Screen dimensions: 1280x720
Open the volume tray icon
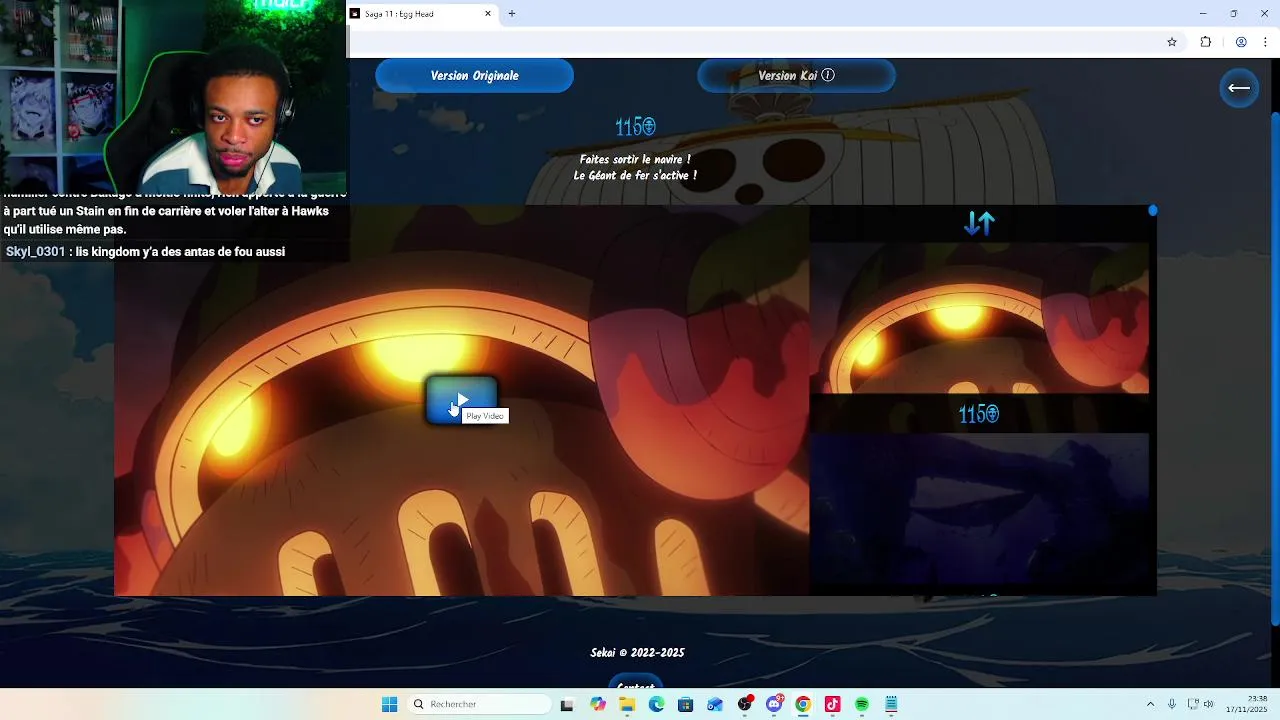point(1208,704)
